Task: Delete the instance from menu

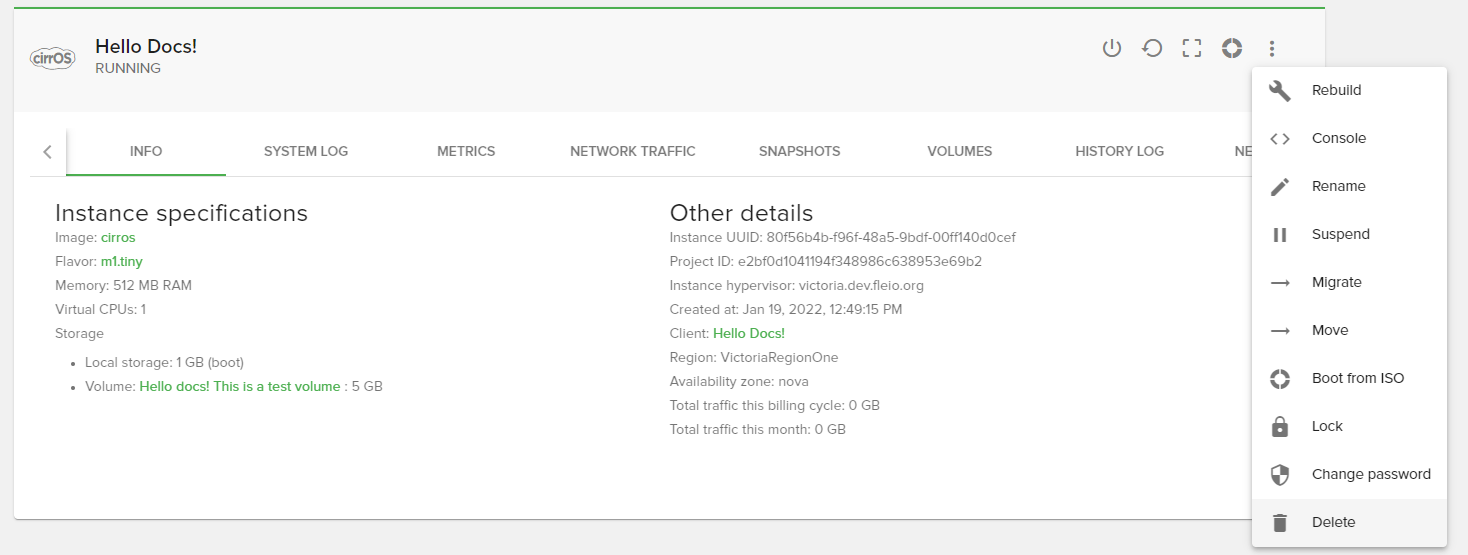Action: [1333, 522]
